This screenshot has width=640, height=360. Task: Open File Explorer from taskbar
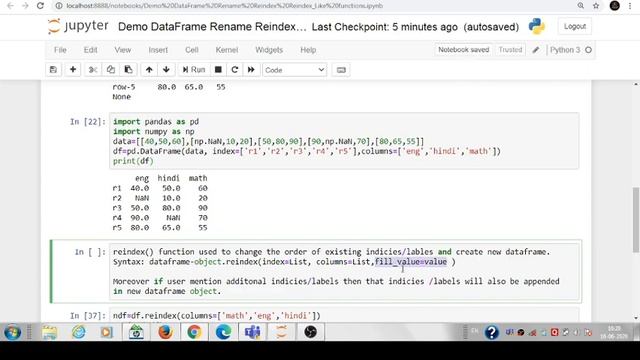[50, 332]
